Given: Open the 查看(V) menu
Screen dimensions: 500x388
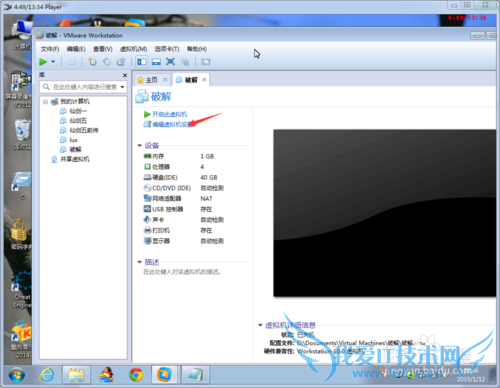Looking at the screenshot, I should click(x=103, y=49).
